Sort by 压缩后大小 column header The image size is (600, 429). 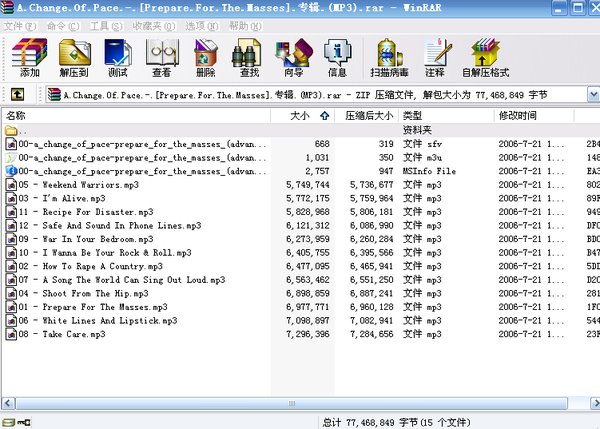[x=367, y=116]
